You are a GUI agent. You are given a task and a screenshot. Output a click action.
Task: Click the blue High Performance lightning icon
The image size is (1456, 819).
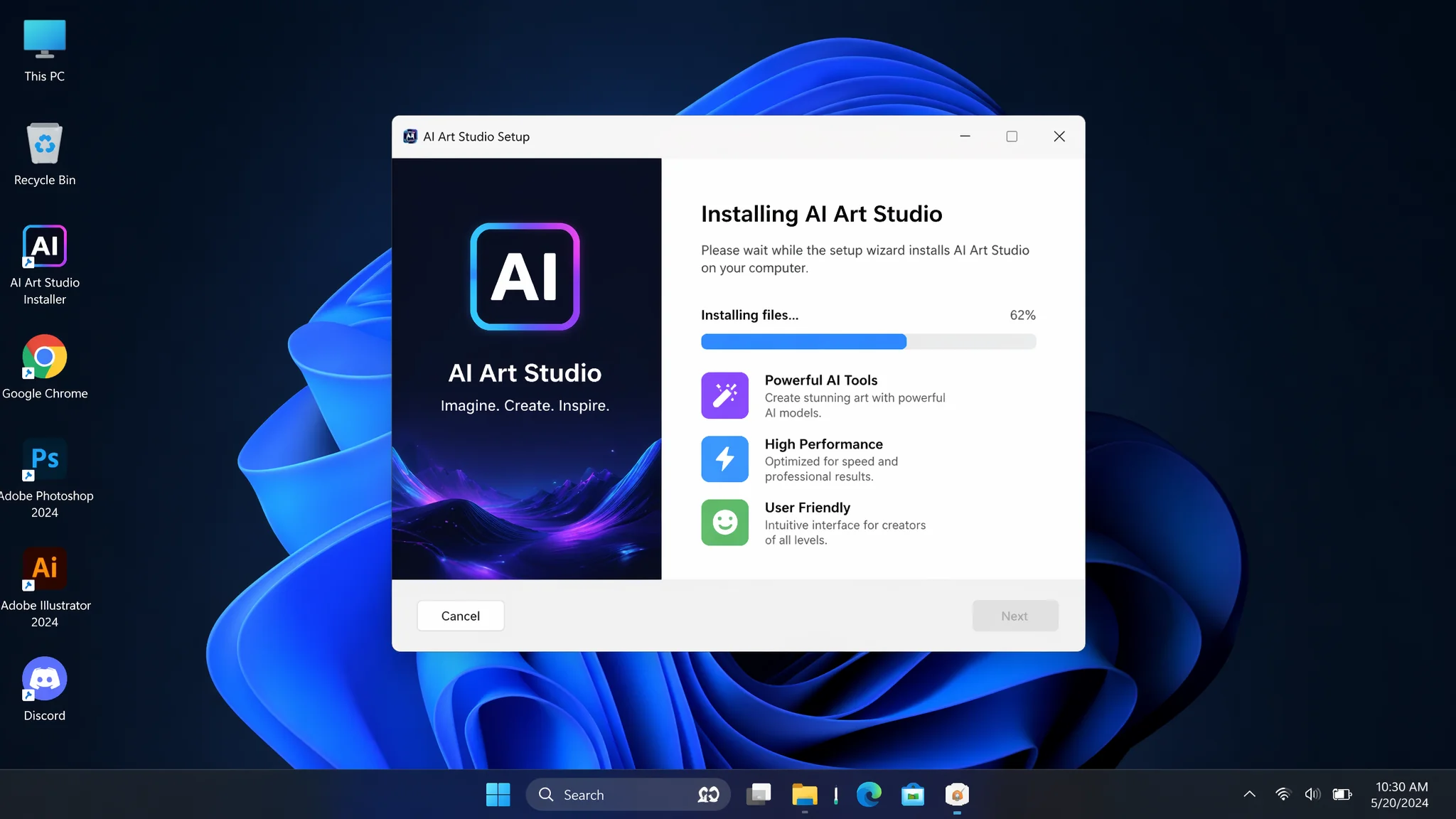[x=724, y=459]
